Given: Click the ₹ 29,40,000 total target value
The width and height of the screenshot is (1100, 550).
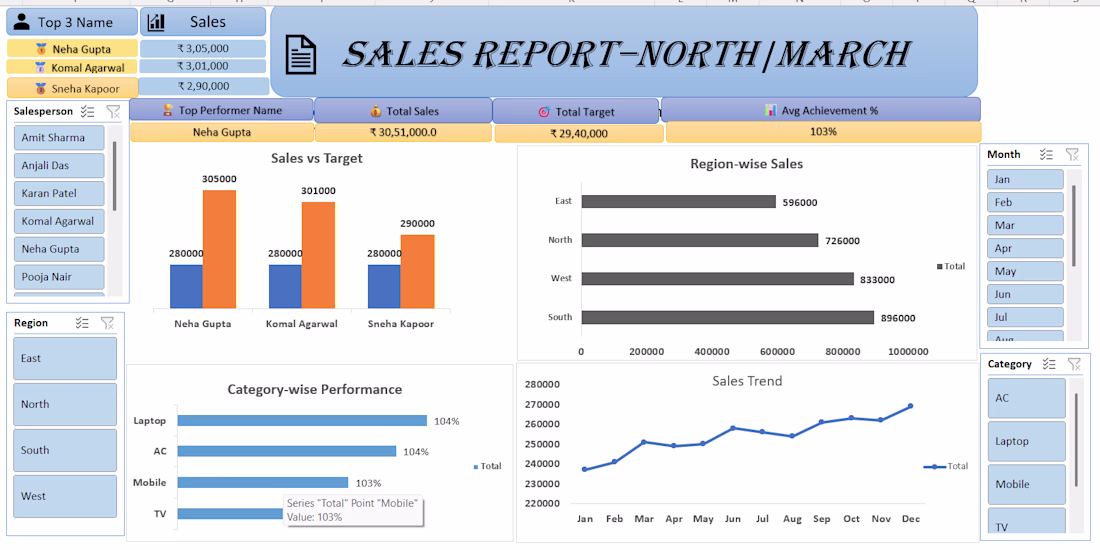Looking at the screenshot, I should pos(579,133).
